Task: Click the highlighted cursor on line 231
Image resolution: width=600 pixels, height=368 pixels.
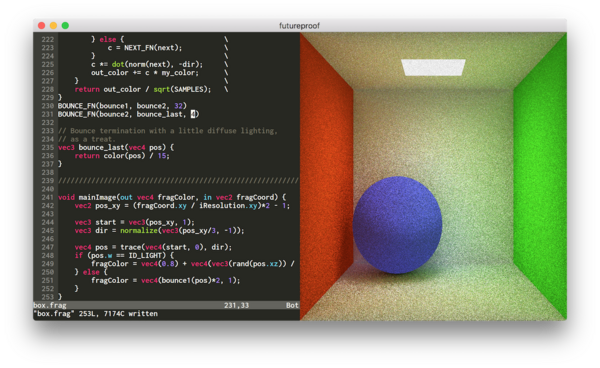Action: point(193,114)
